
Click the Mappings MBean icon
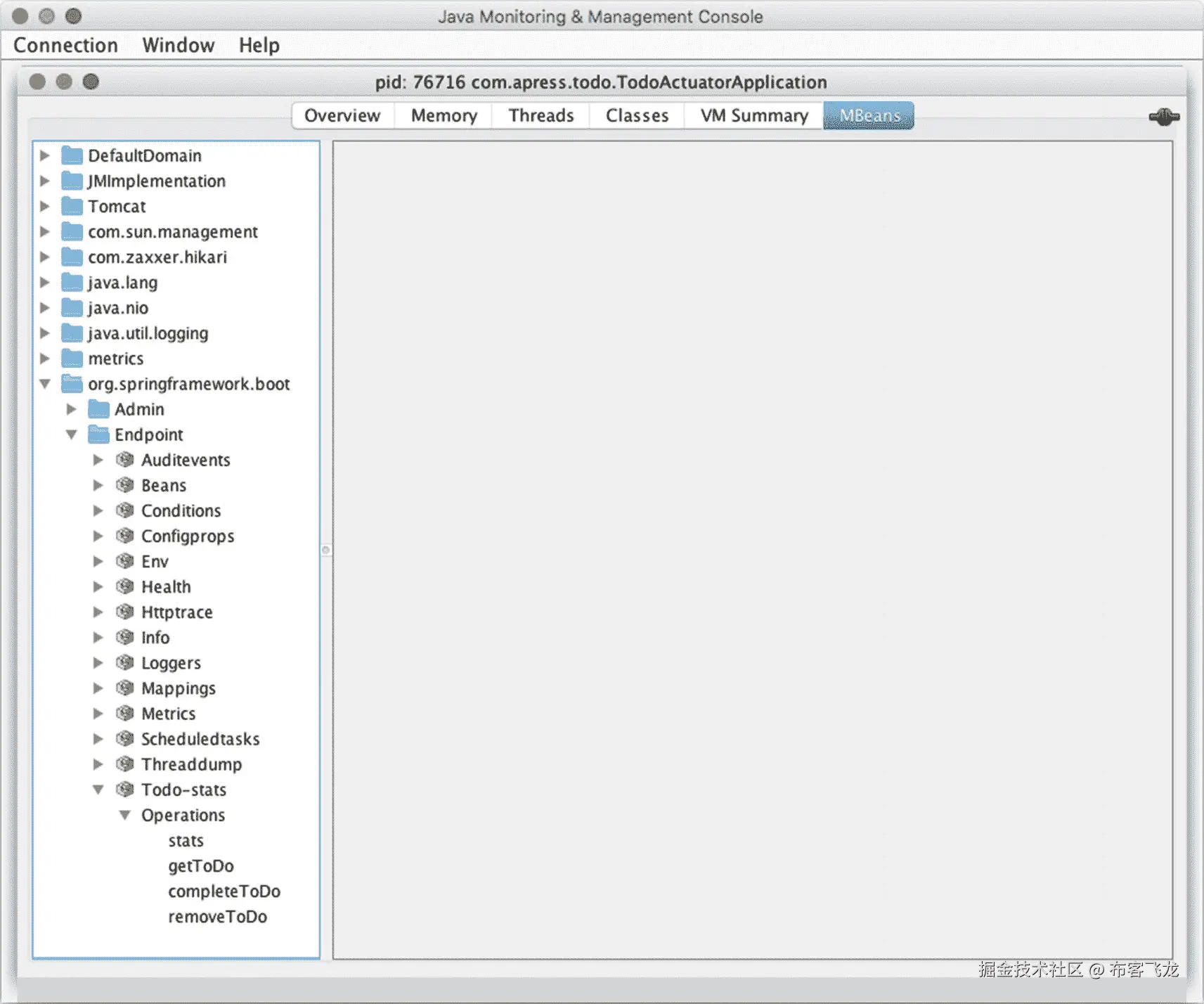(125, 688)
